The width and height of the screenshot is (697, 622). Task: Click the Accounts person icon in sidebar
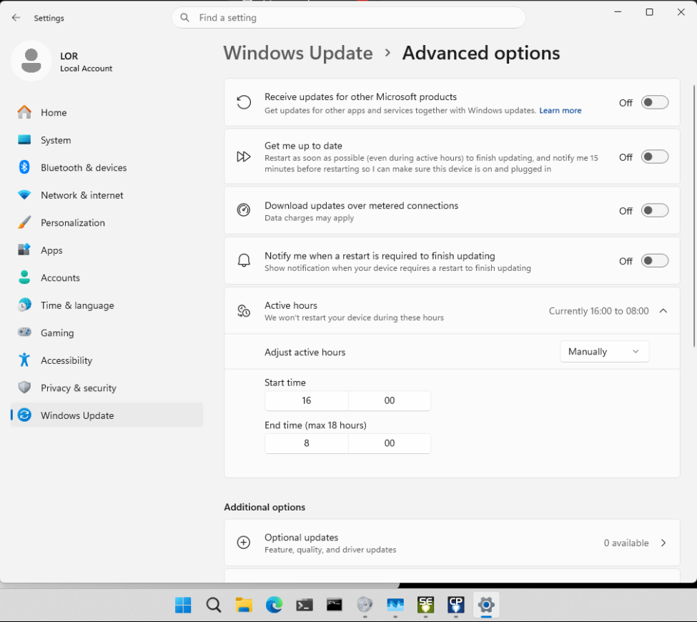click(x=24, y=277)
